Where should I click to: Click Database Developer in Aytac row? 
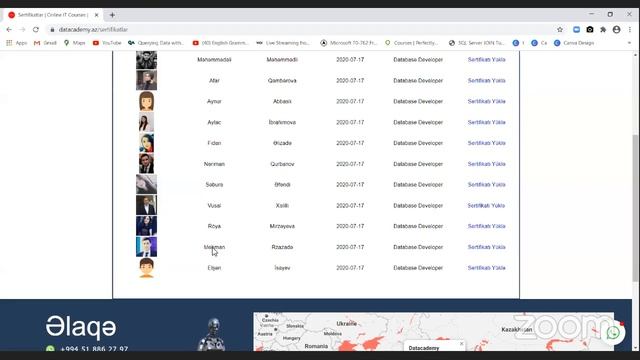click(x=418, y=122)
